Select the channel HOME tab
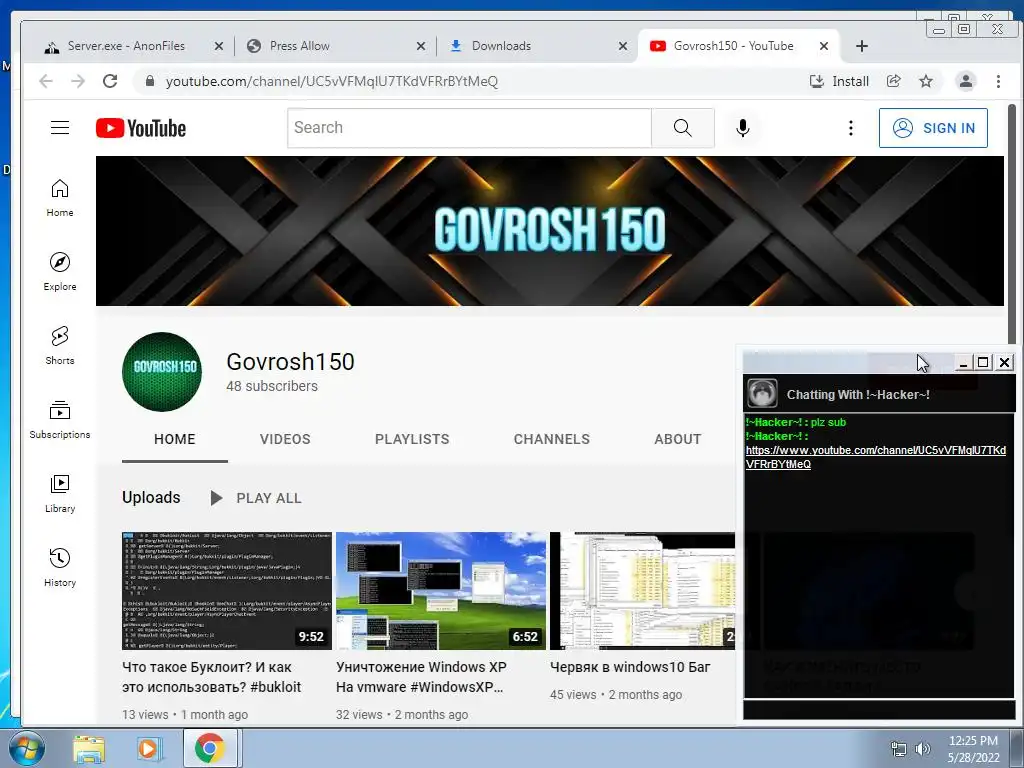The image size is (1024, 768). click(x=174, y=440)
